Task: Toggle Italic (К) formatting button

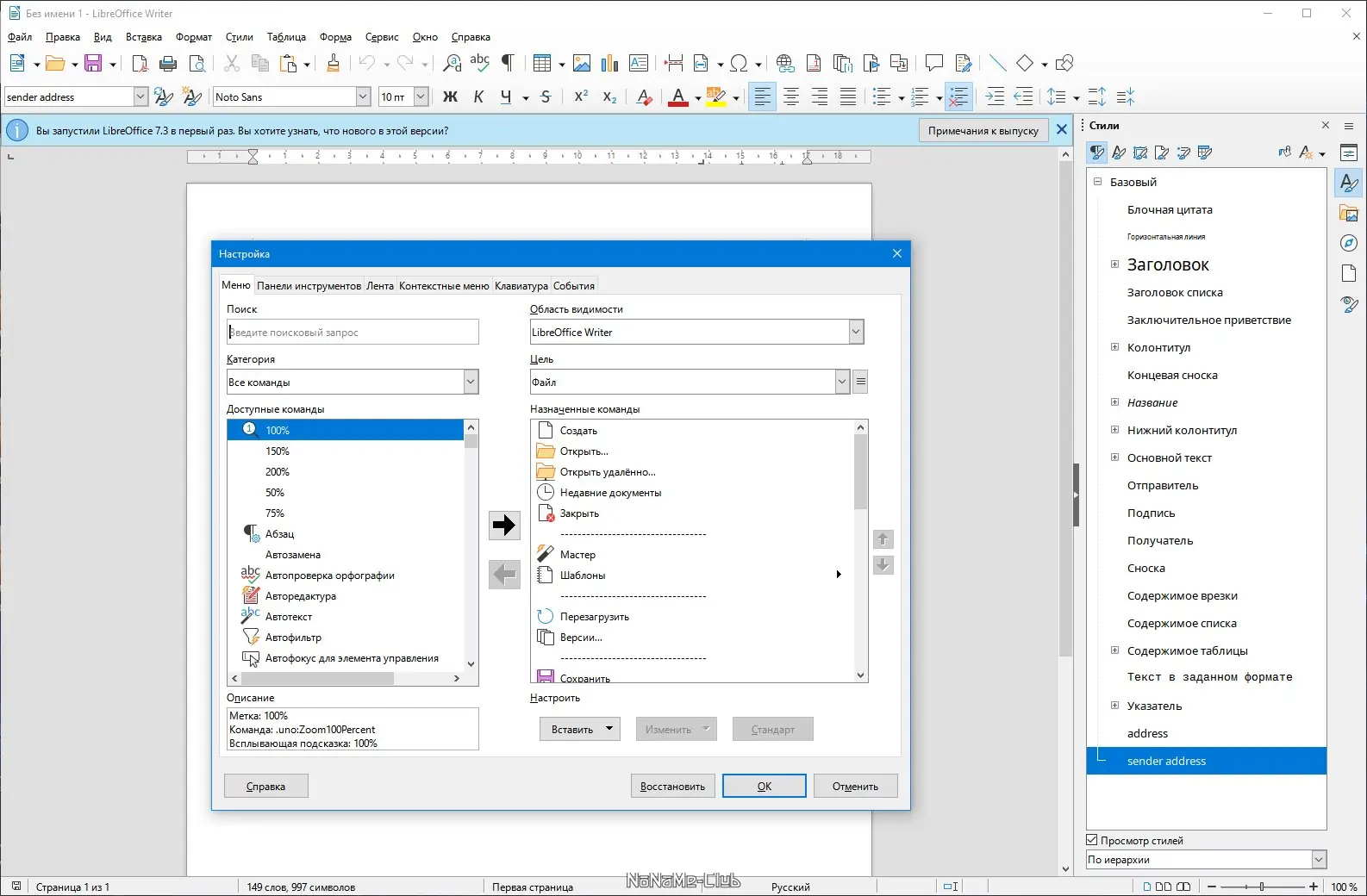Action: [x=478, y=97]
